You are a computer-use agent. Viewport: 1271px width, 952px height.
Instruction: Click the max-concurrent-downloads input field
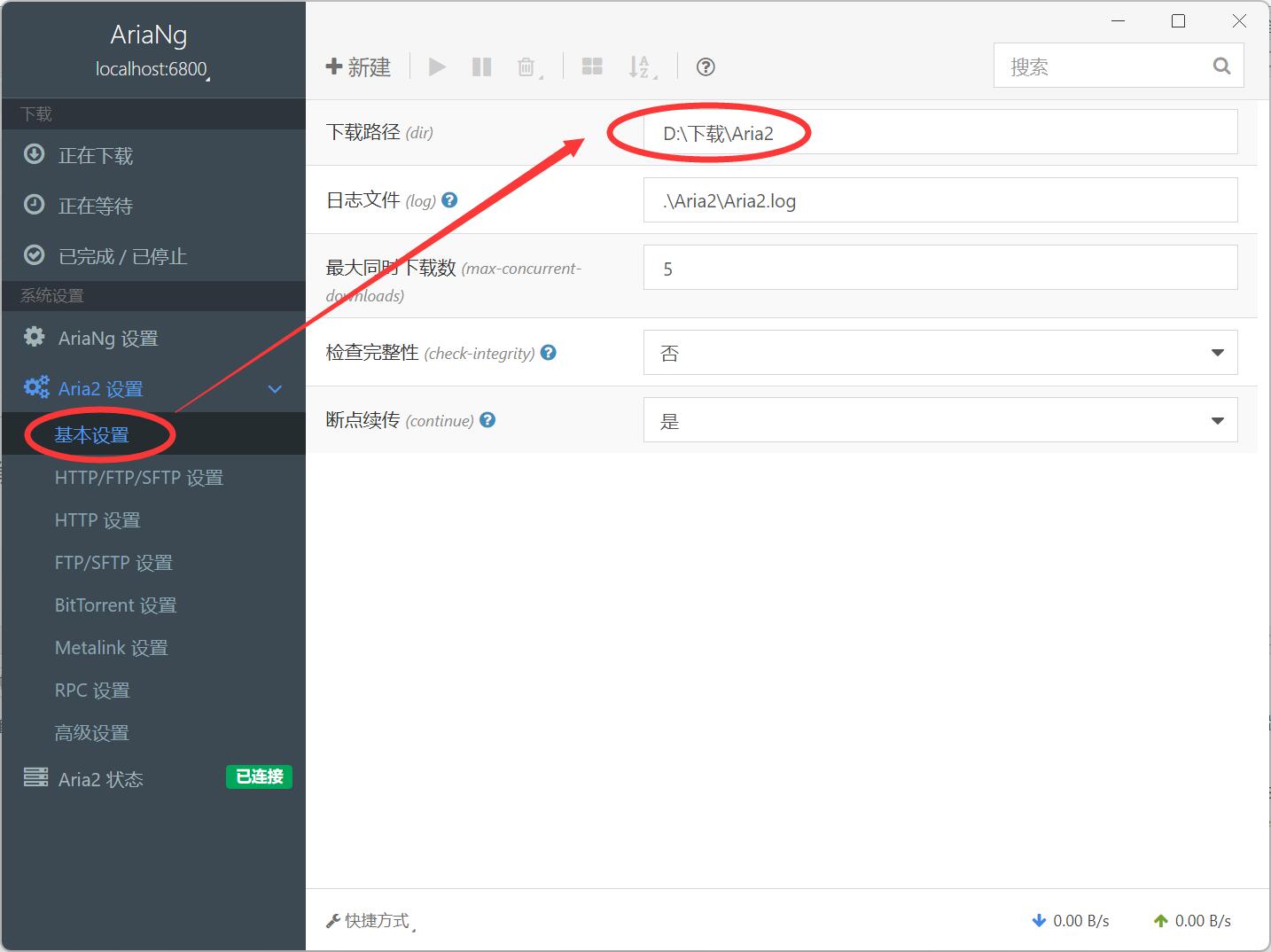point(940,268)
